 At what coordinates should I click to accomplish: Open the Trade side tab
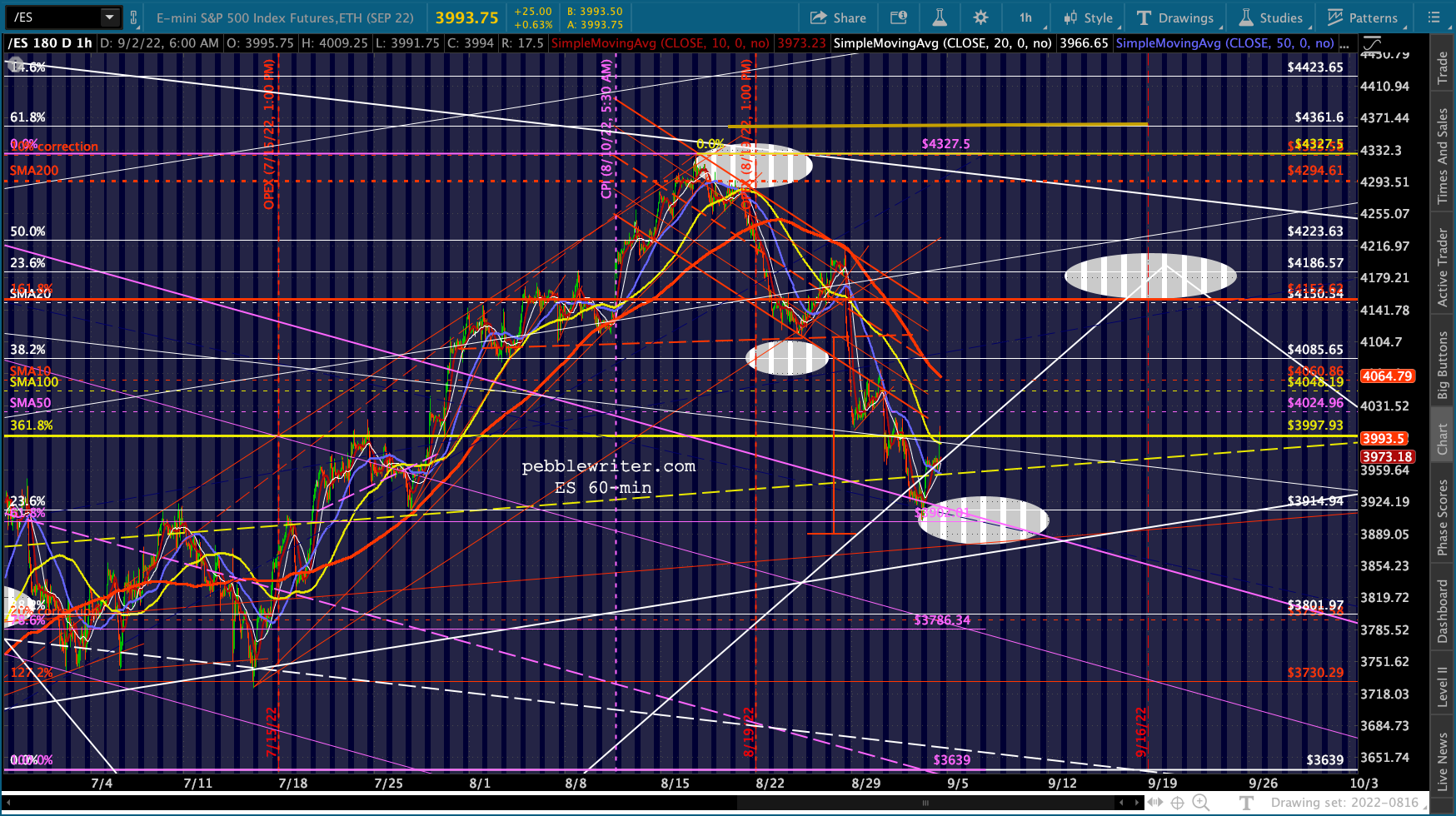point(1443,68)
